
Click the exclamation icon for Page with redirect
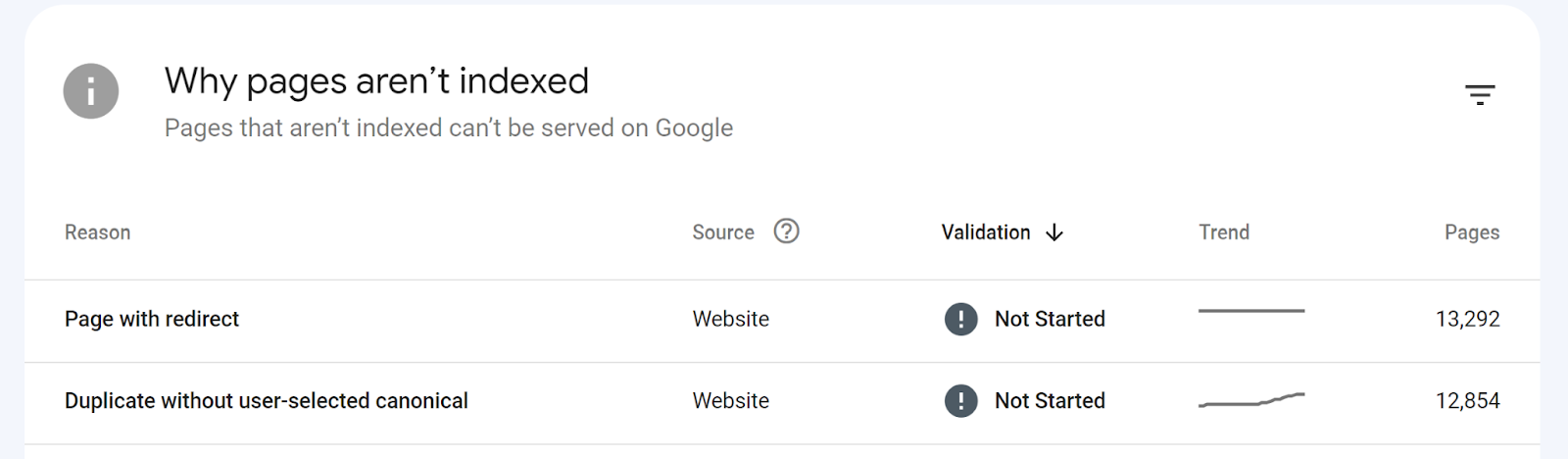coord(960,319)
